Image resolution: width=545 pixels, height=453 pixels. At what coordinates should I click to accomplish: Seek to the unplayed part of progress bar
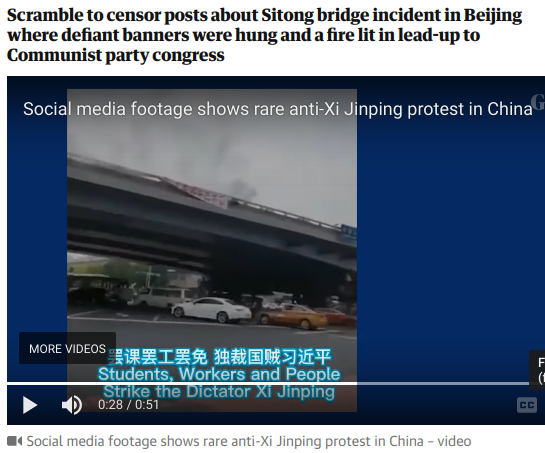pos(443,383)
